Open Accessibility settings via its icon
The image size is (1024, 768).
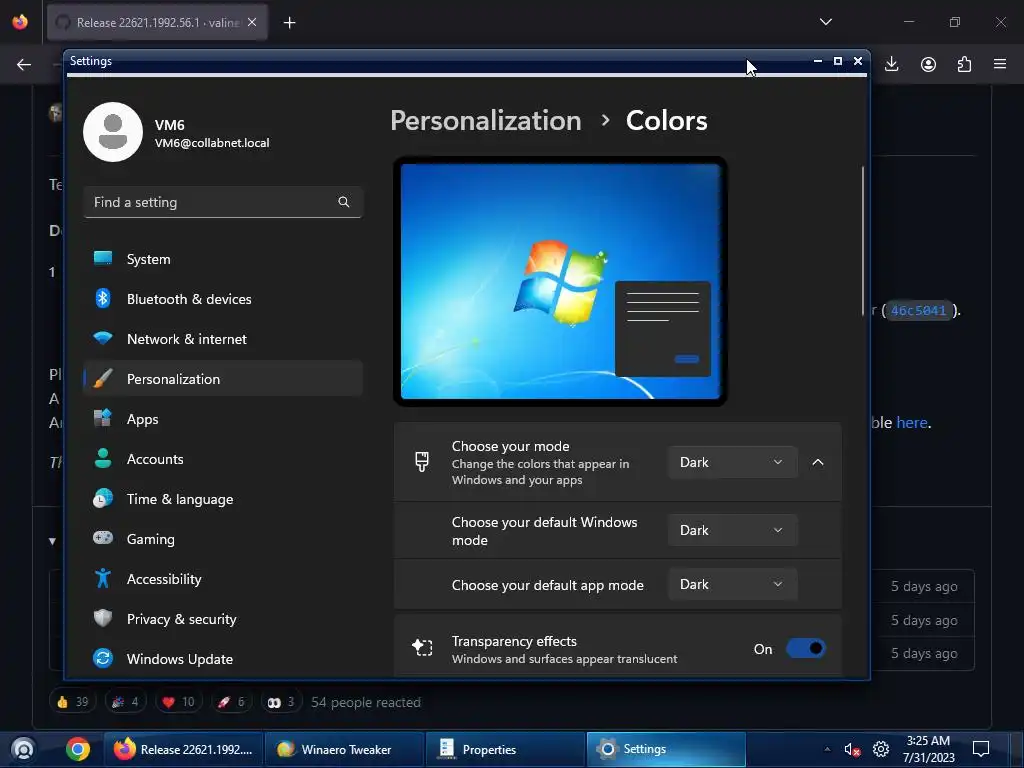103,578
